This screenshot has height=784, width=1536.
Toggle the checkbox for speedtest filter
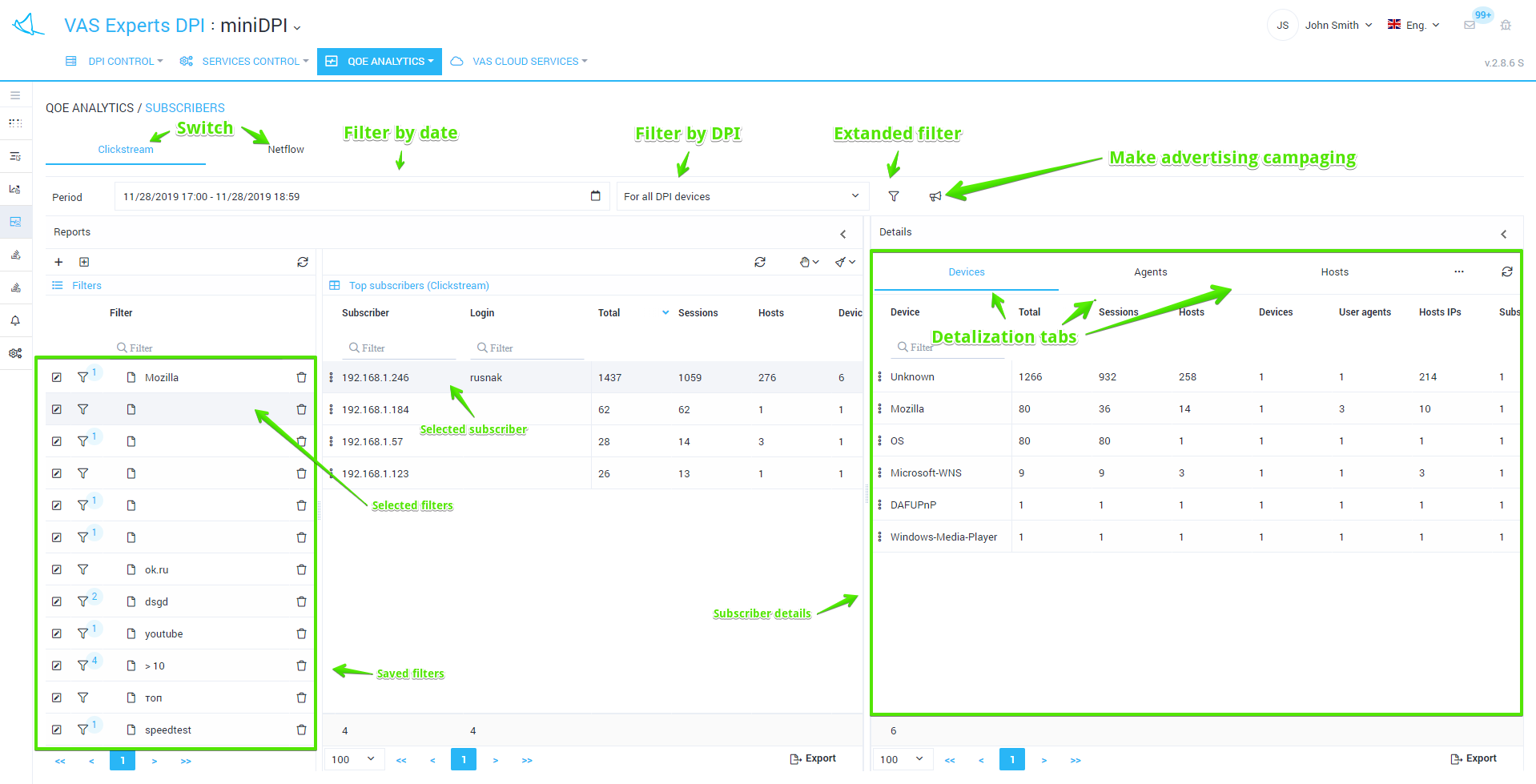pos(57,730)
